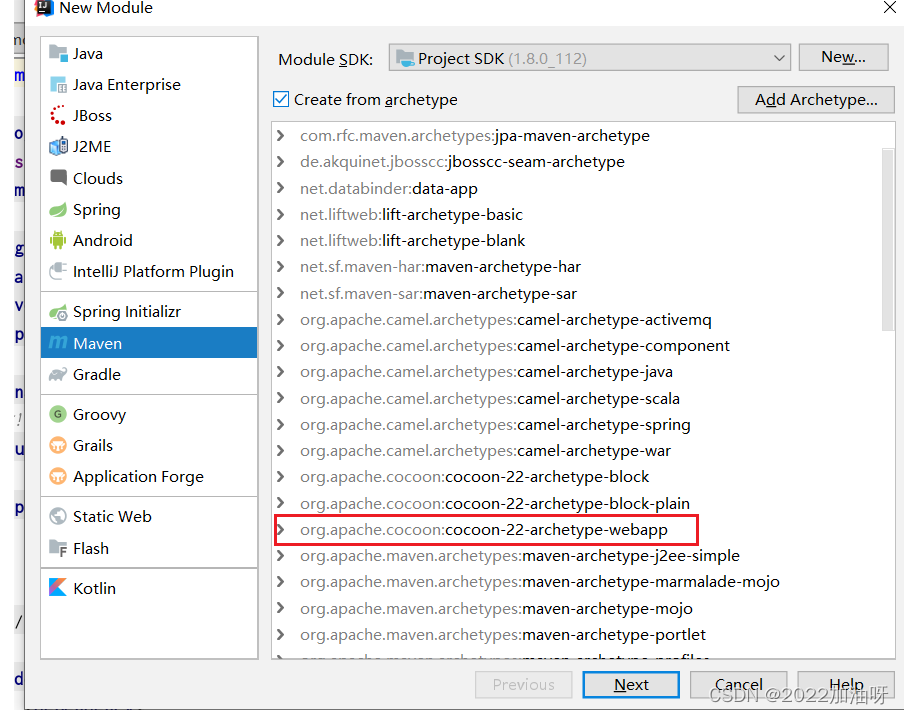The width and height of the screenshot is (904, 714).
Task: Select Spring in the module list
Action: (x=149, y=209)
